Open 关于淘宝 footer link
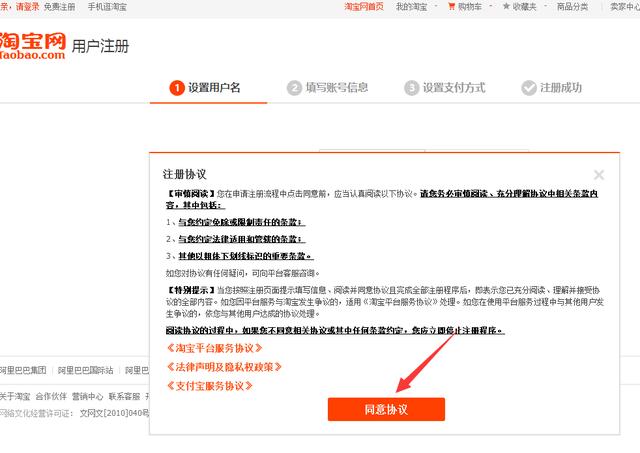The width and height of the screenshot is (640, 453). pyautogui.click(x=15, y=396)
